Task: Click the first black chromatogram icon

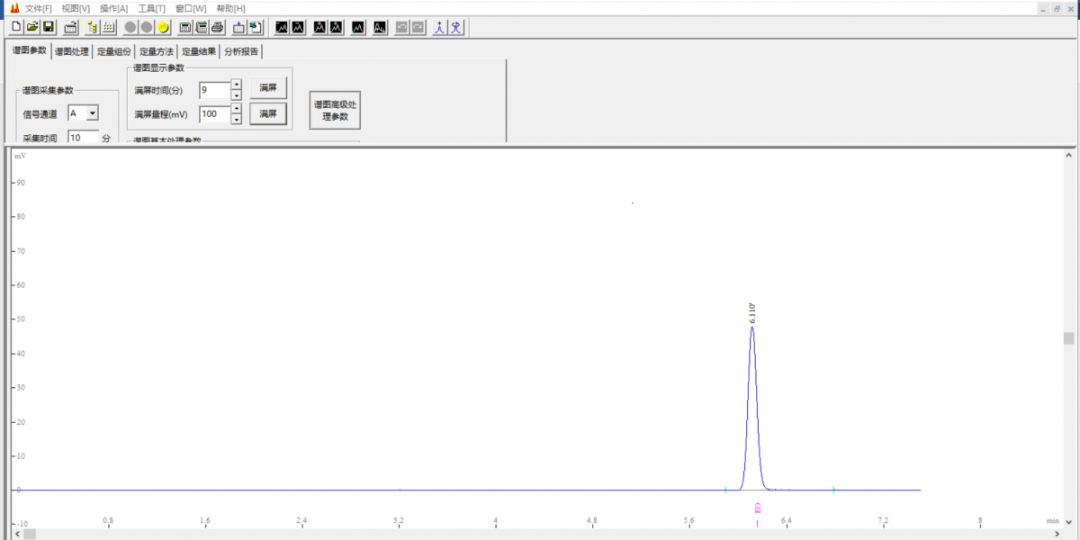Action: click(x=282, y=27)
